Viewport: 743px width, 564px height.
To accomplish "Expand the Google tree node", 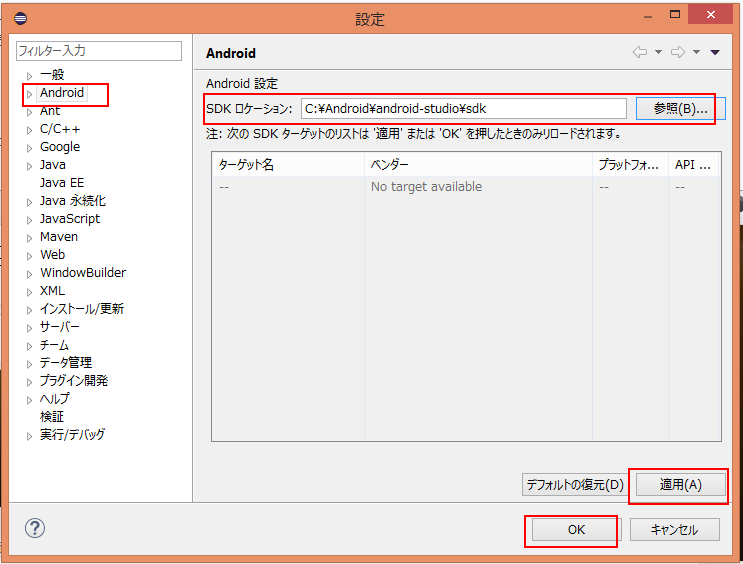I will pyautogui.click(x=29, y=148).
